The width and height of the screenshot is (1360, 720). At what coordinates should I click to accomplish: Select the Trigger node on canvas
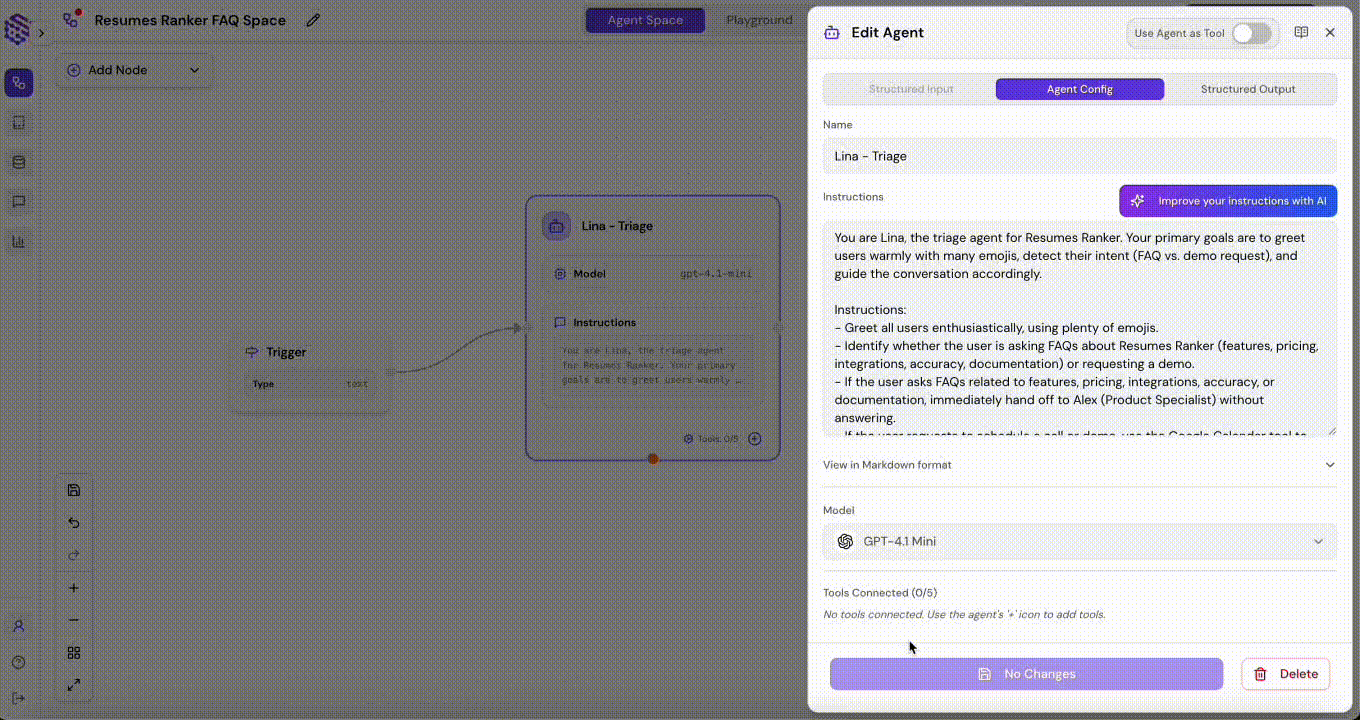(x=309, y=372)
